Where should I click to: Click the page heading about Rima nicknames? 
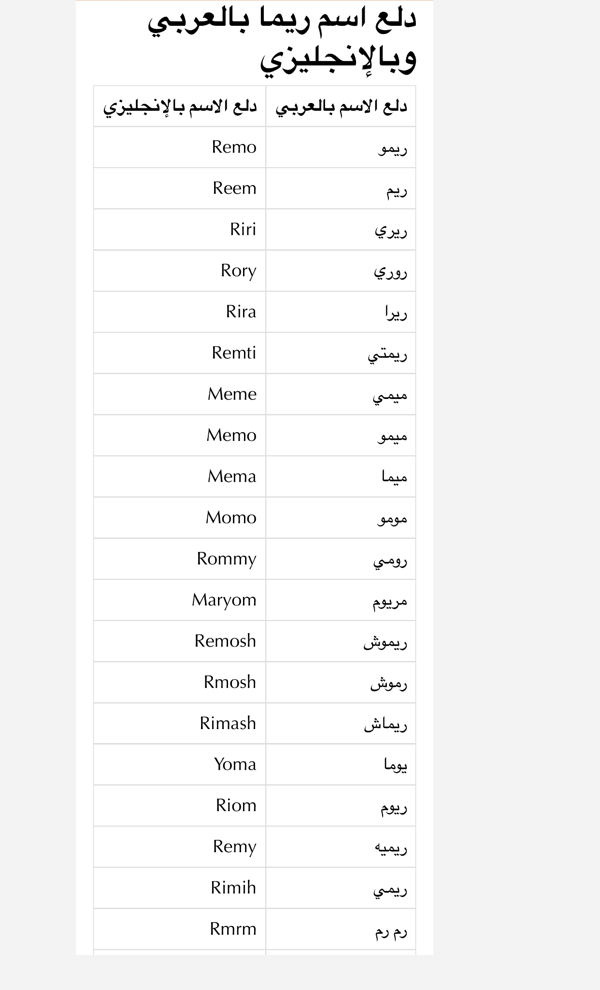[282, 38]
